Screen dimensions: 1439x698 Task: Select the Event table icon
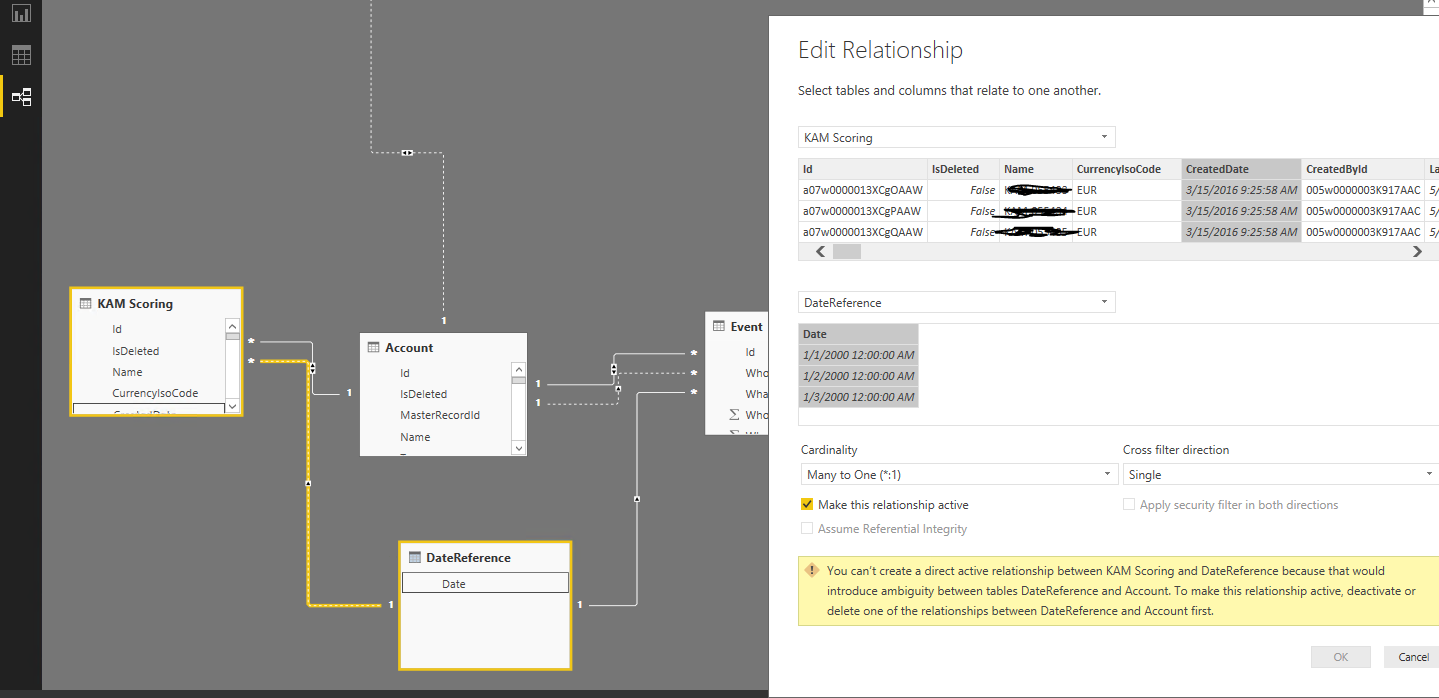pos(719,326)
